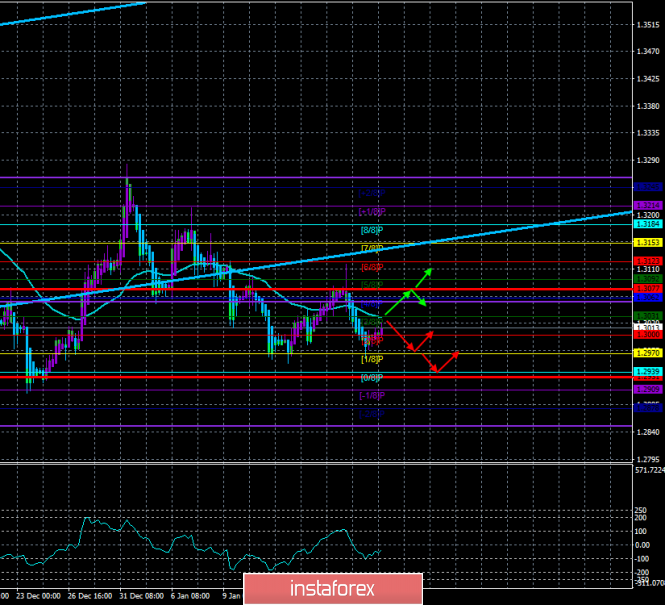Click the 9 Jan date label
Image resolution: width=665 pixels, height=605 pixels.
tap(232, 596)
